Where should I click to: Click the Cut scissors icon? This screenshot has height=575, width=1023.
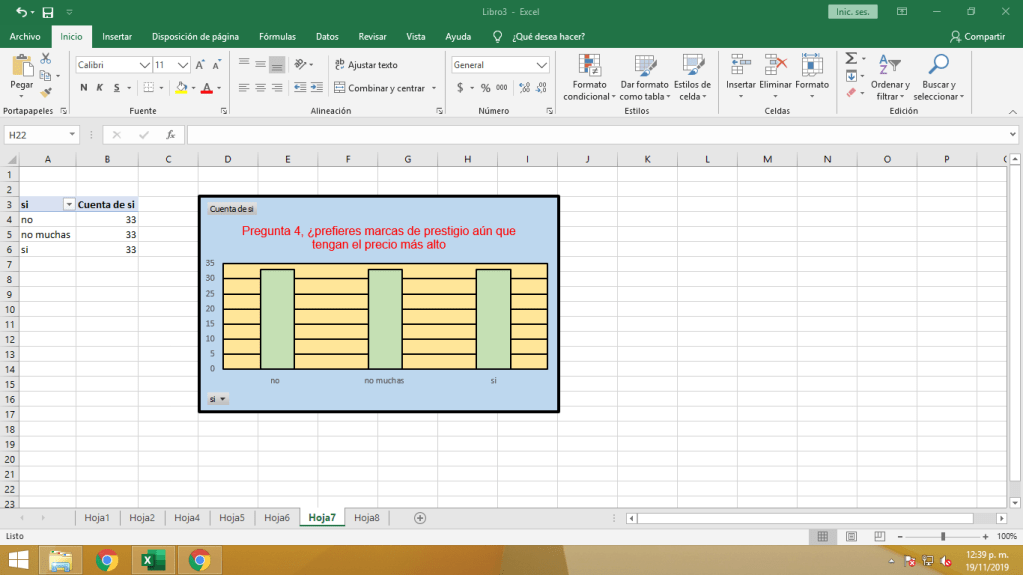pos(45,62)
